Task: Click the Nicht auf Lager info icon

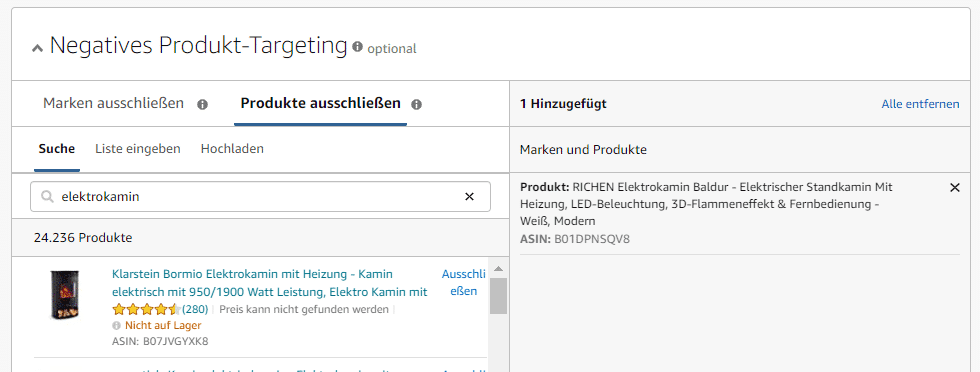Action: click(116, 326)
